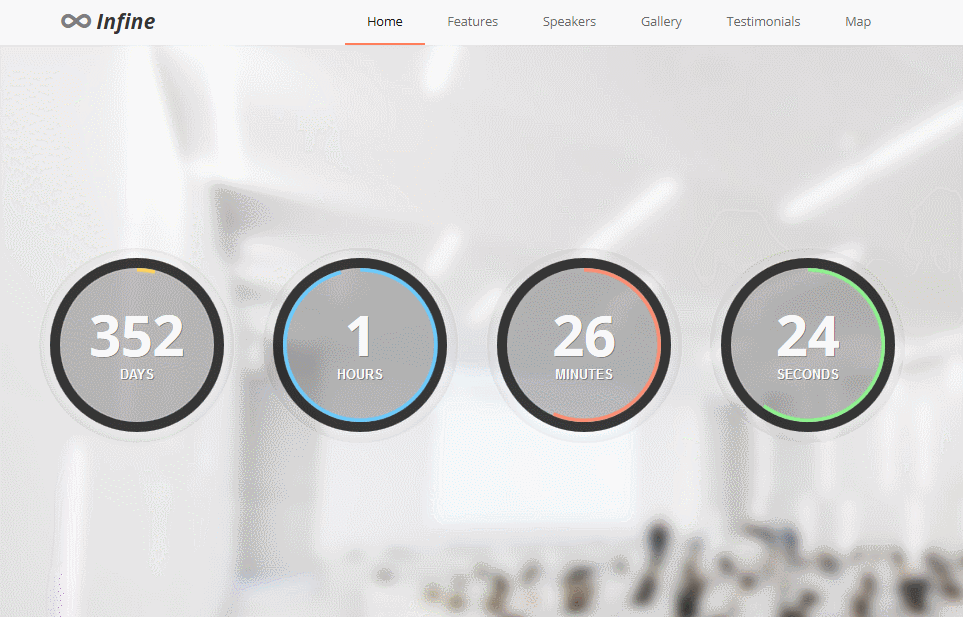Screen dimensions: 963x617
Task: Click the 1 hours countdown number
Action: (360, 336)
